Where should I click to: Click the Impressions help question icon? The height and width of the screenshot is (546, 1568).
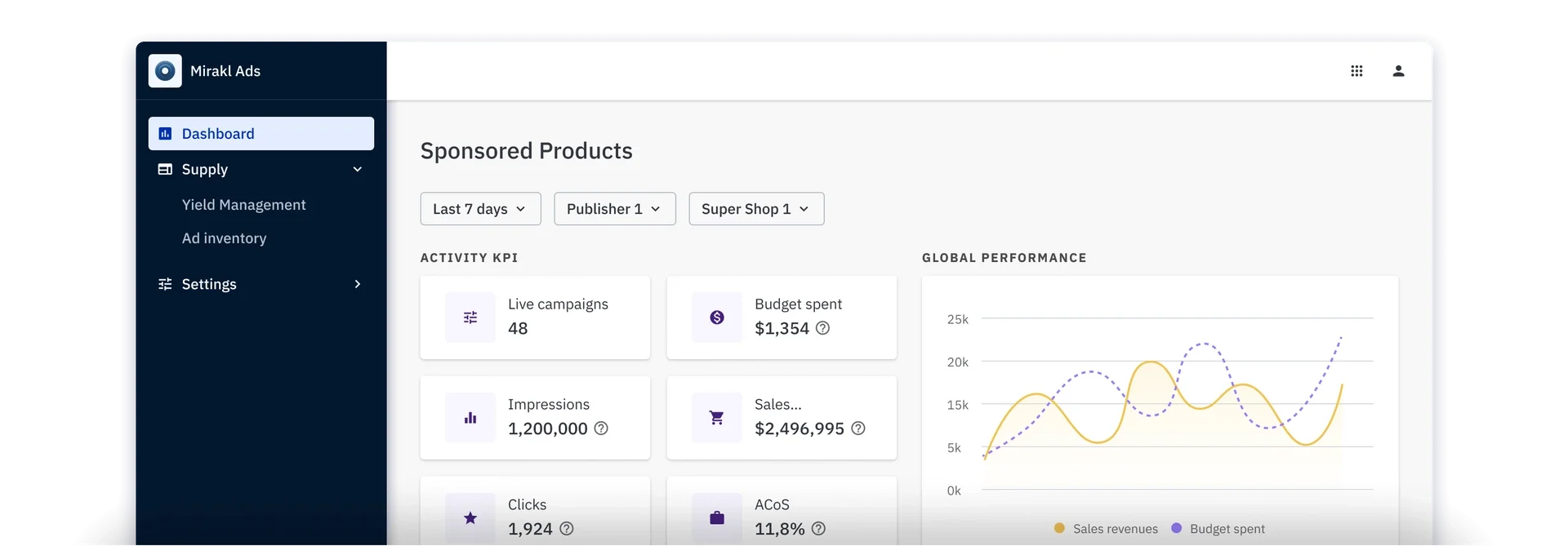pyautogui.click(x=601, y=428)
